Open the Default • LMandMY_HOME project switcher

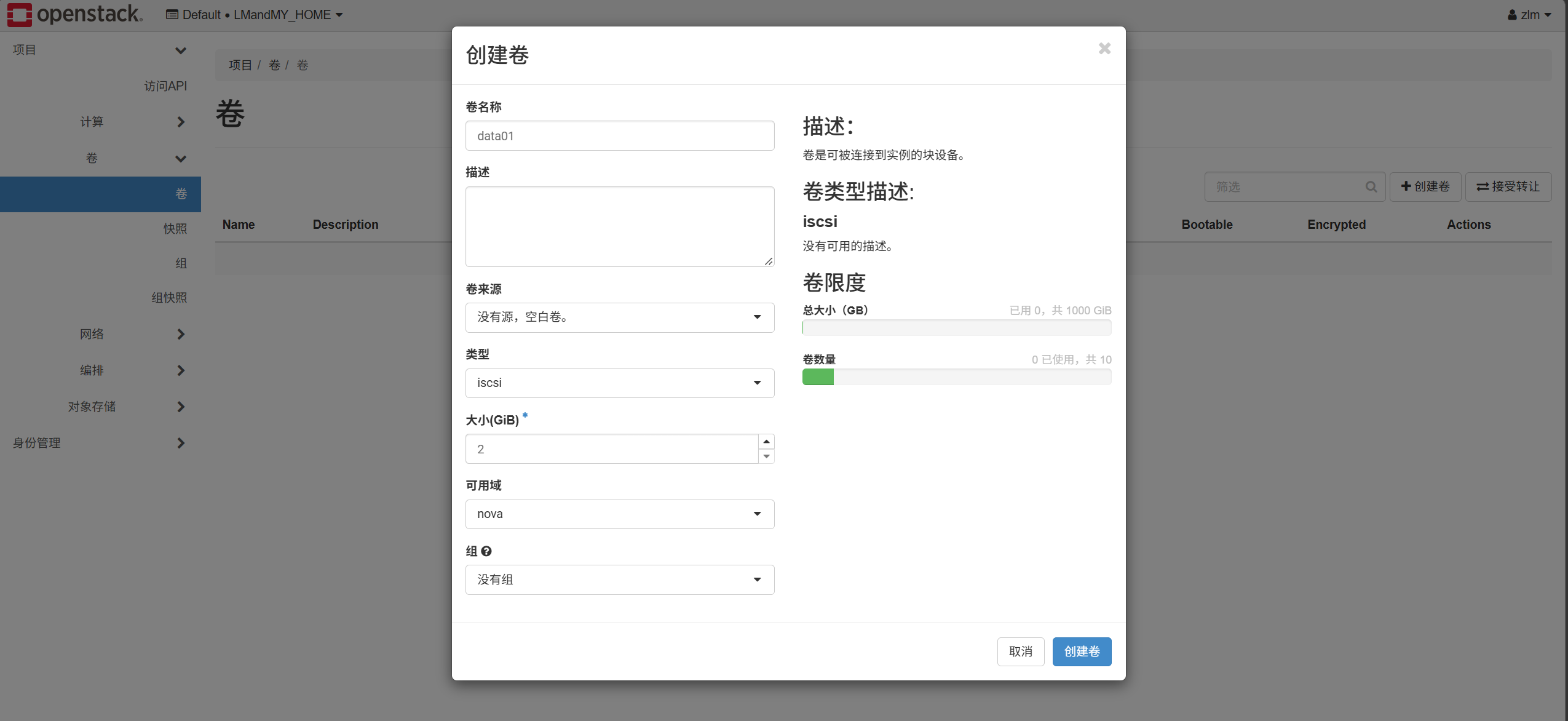(254, 15)
